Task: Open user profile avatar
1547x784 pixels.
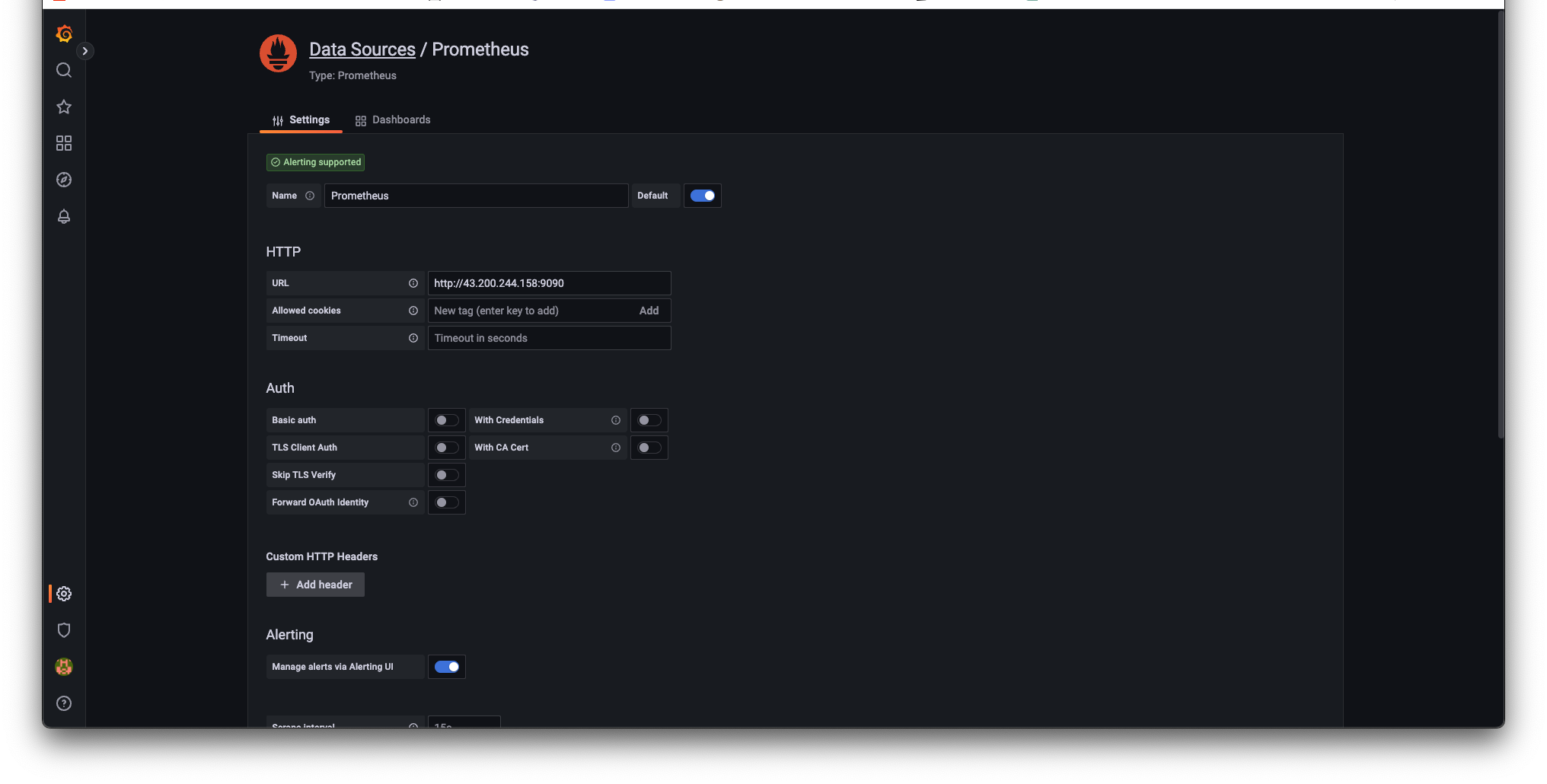Action: coord(64,667)
